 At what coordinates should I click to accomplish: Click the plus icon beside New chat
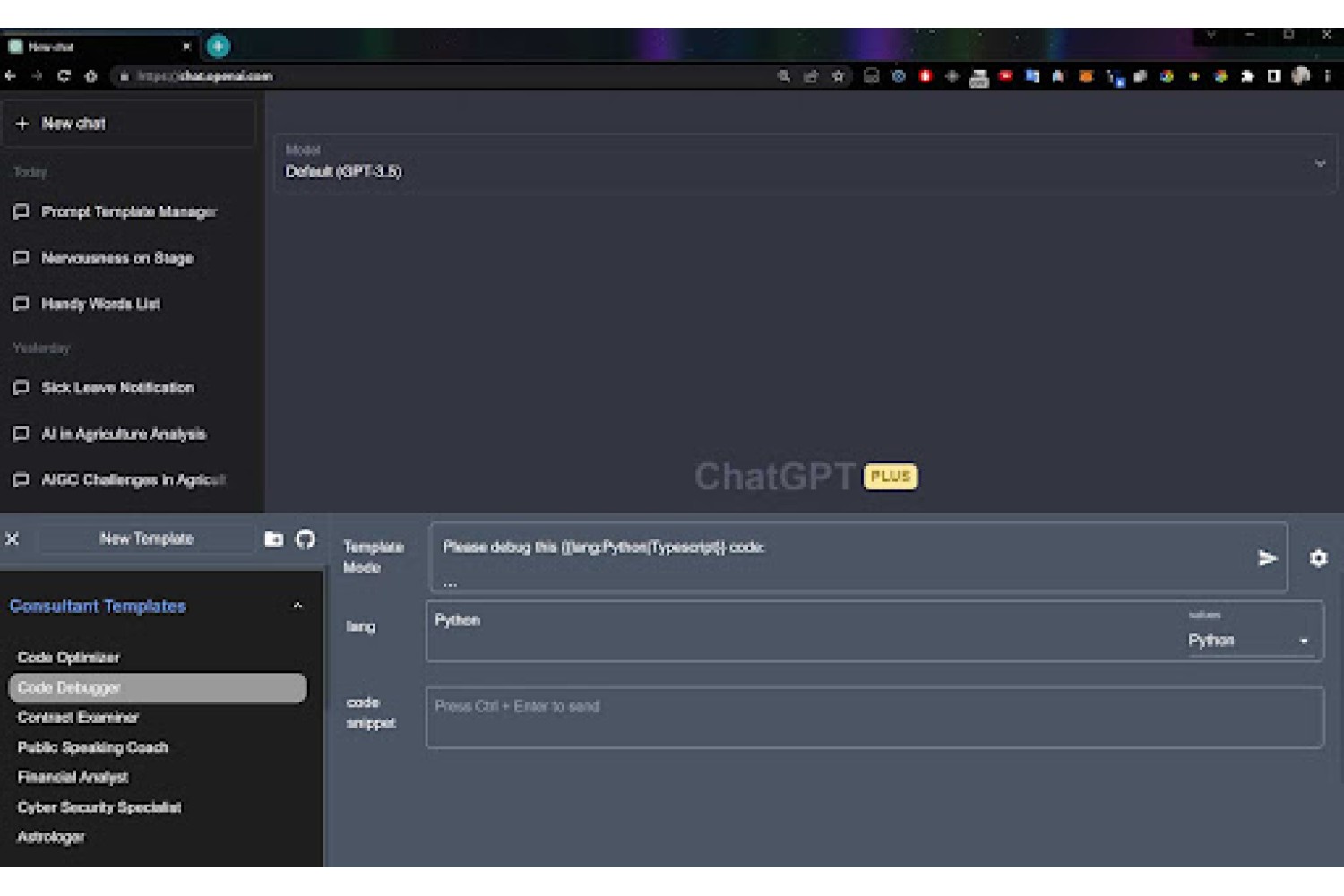pyautogui.click(x=22, y=124)
